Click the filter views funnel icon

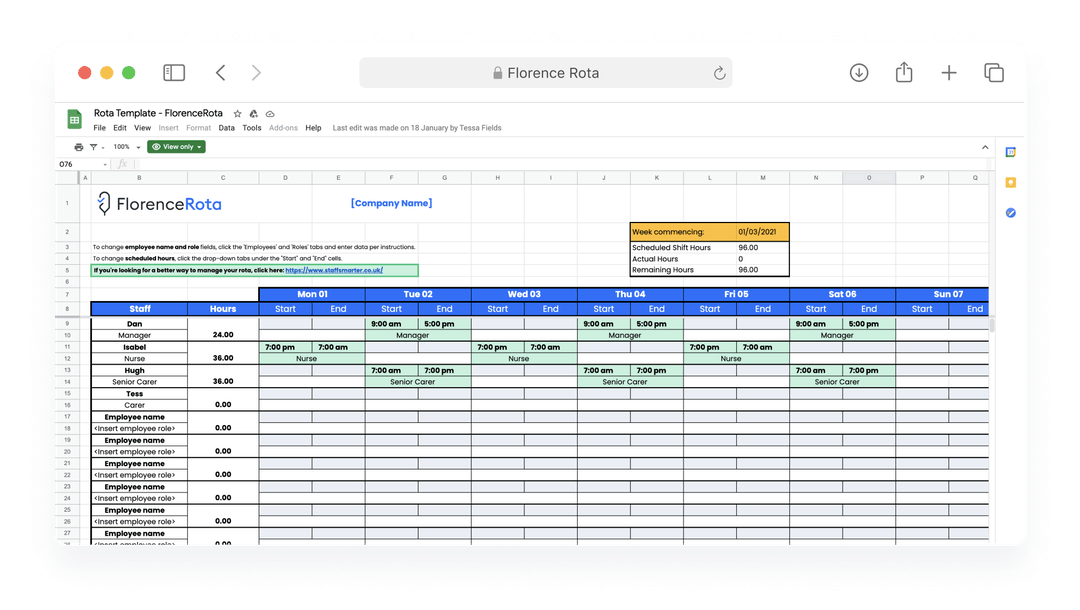[92, 146]
